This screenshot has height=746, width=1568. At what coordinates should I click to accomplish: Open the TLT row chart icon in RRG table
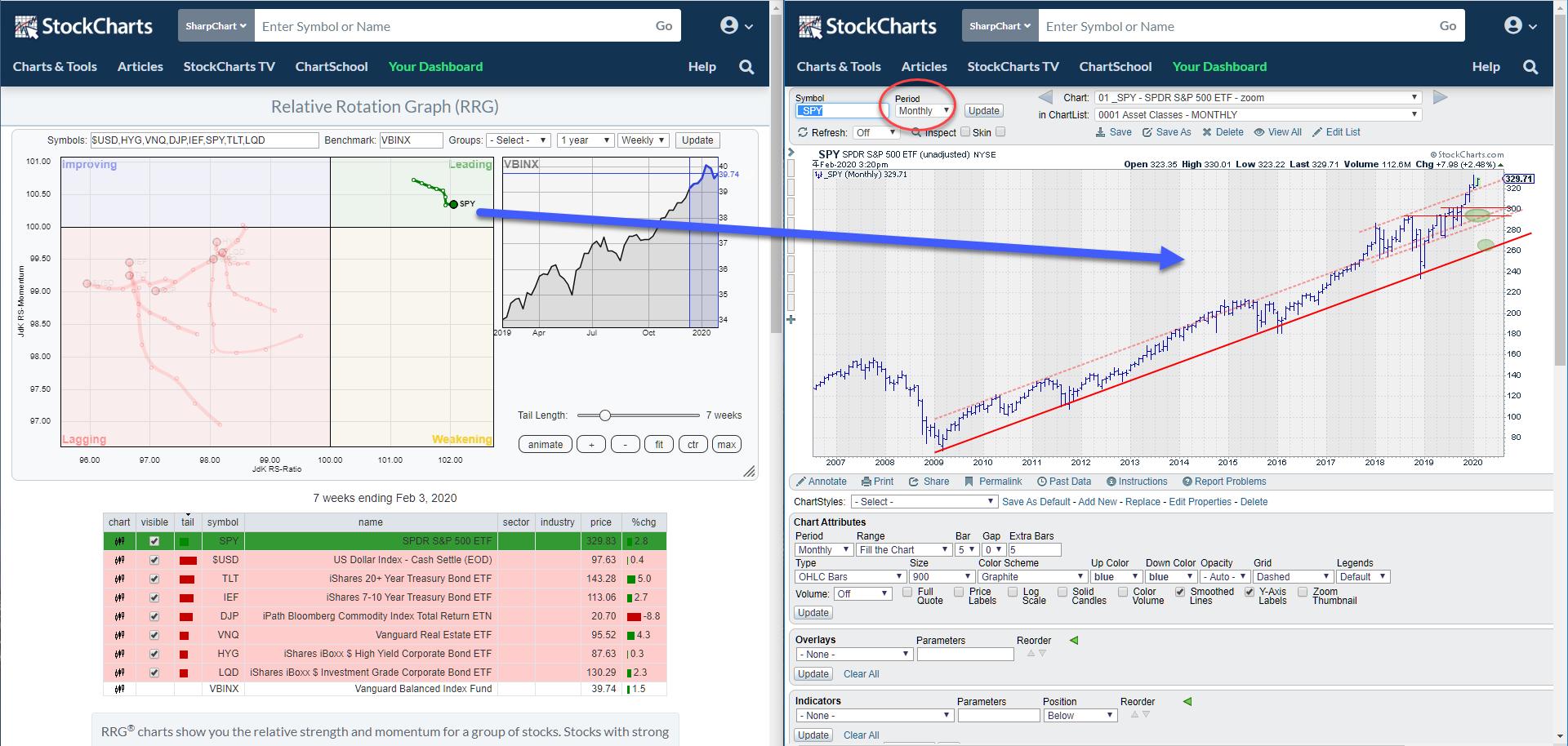(119, 579)
